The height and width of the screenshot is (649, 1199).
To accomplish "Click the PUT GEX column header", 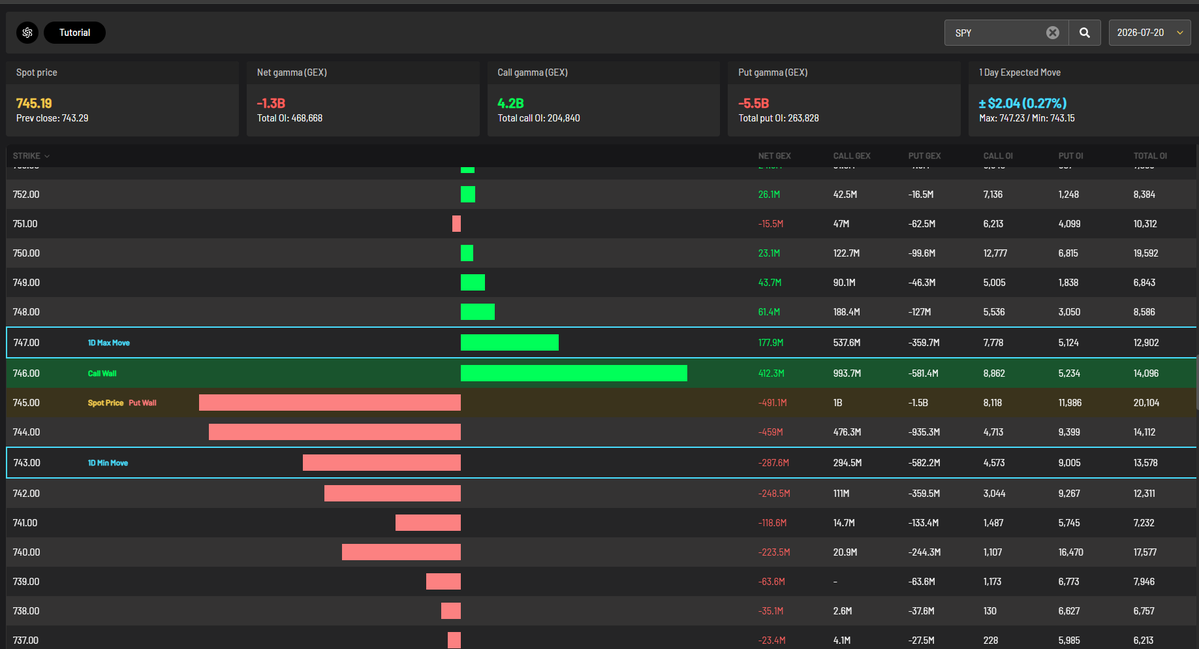I will click(924, 156).
